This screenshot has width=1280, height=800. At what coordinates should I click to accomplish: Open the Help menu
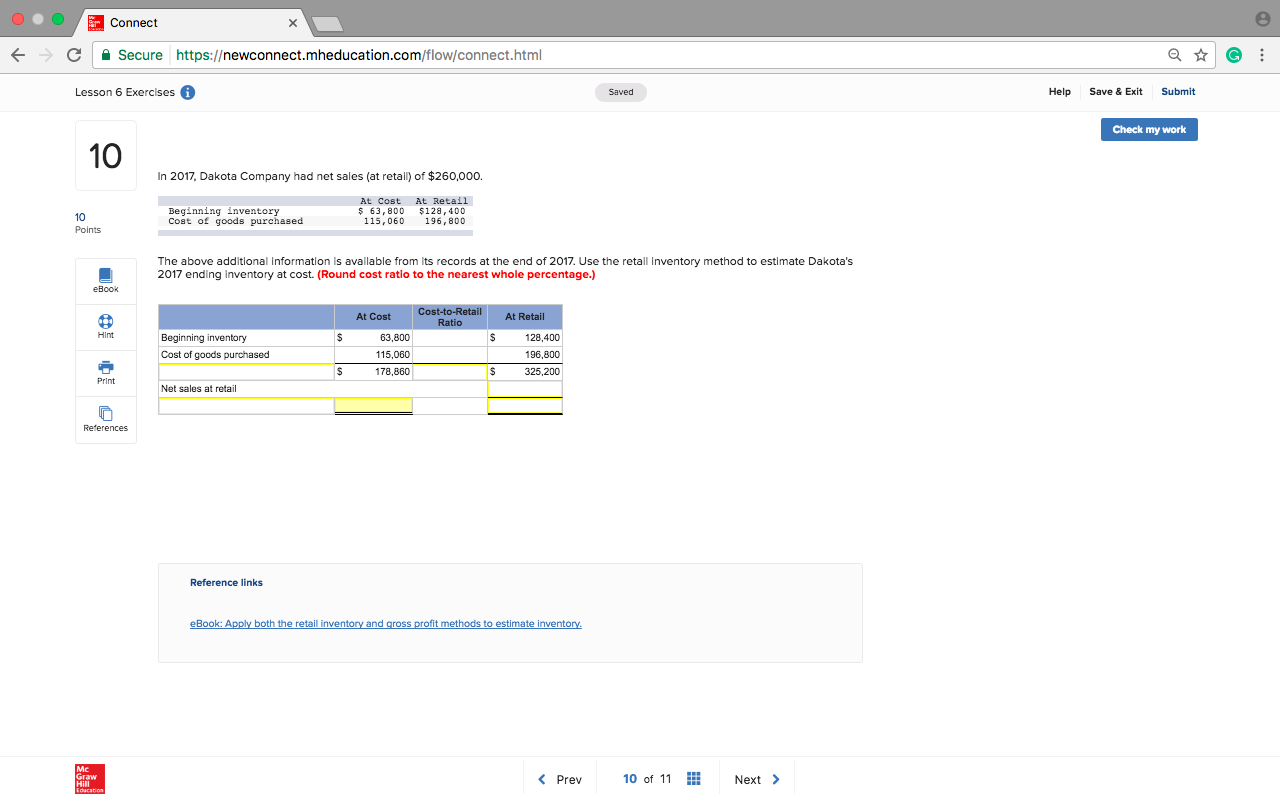tap(1059, 91)
